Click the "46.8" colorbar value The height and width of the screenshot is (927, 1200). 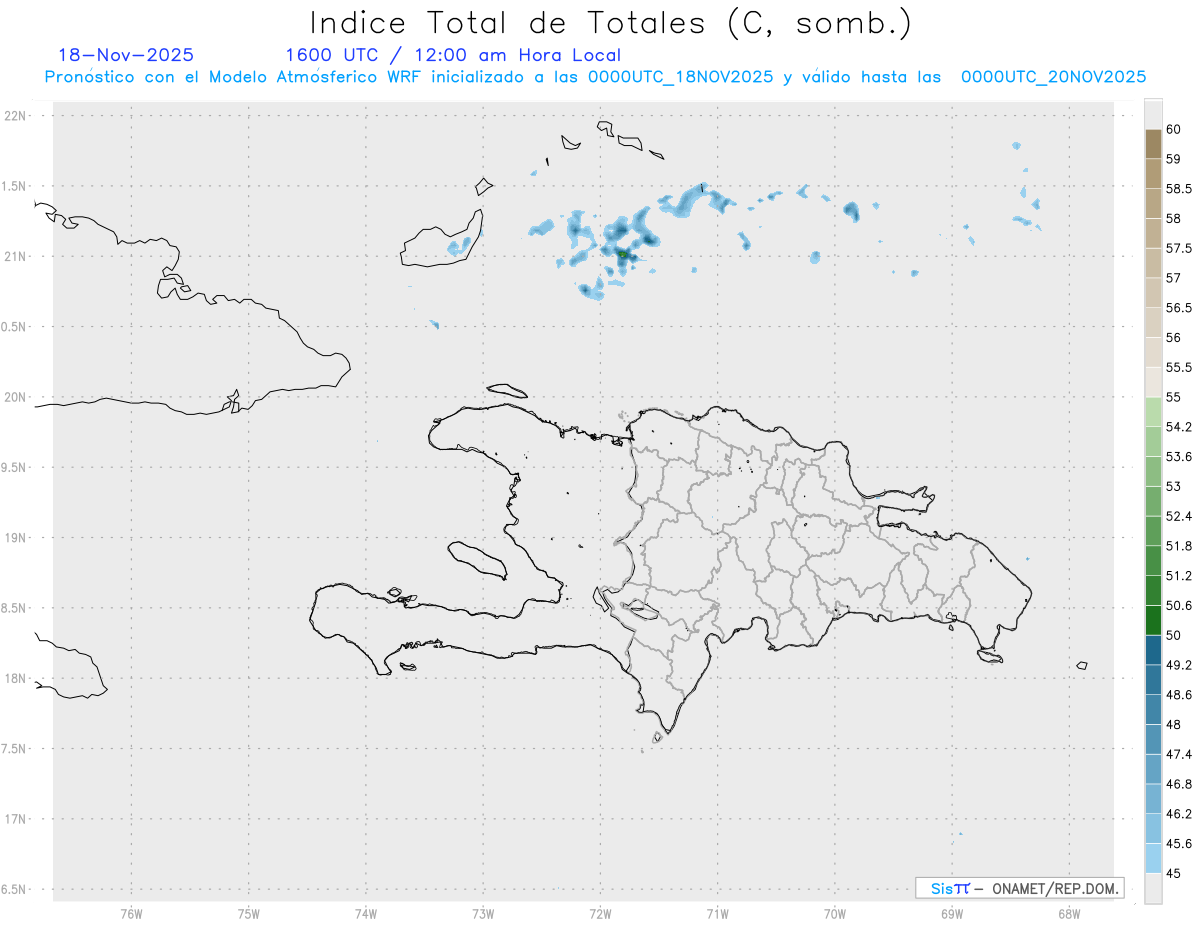[x=1178, y=784]
